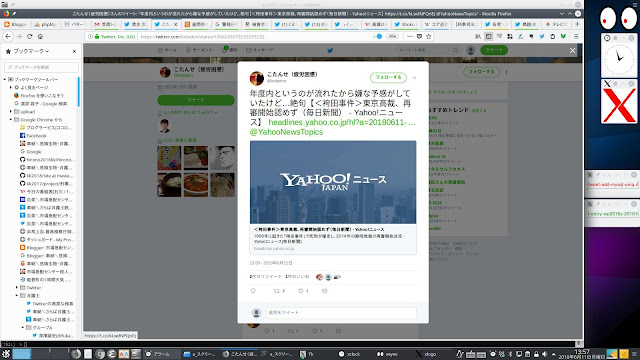This screenshot has width=640, height=360.
Task: Open the Firefox home page icon
Action: tap(40, 36)
